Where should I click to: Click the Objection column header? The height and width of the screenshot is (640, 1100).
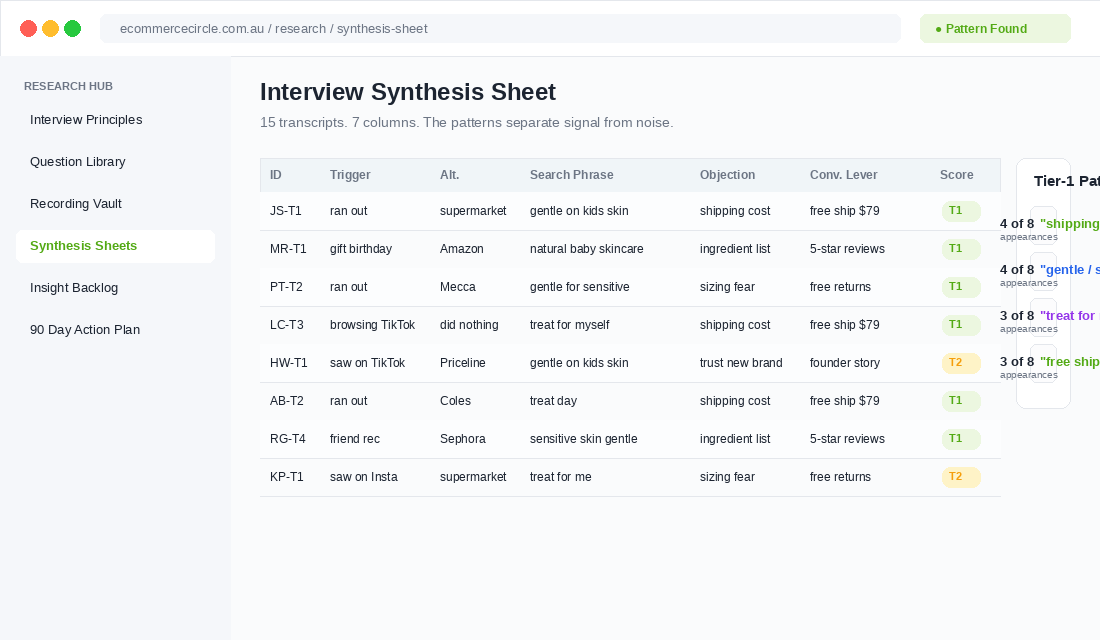[727, 175]
